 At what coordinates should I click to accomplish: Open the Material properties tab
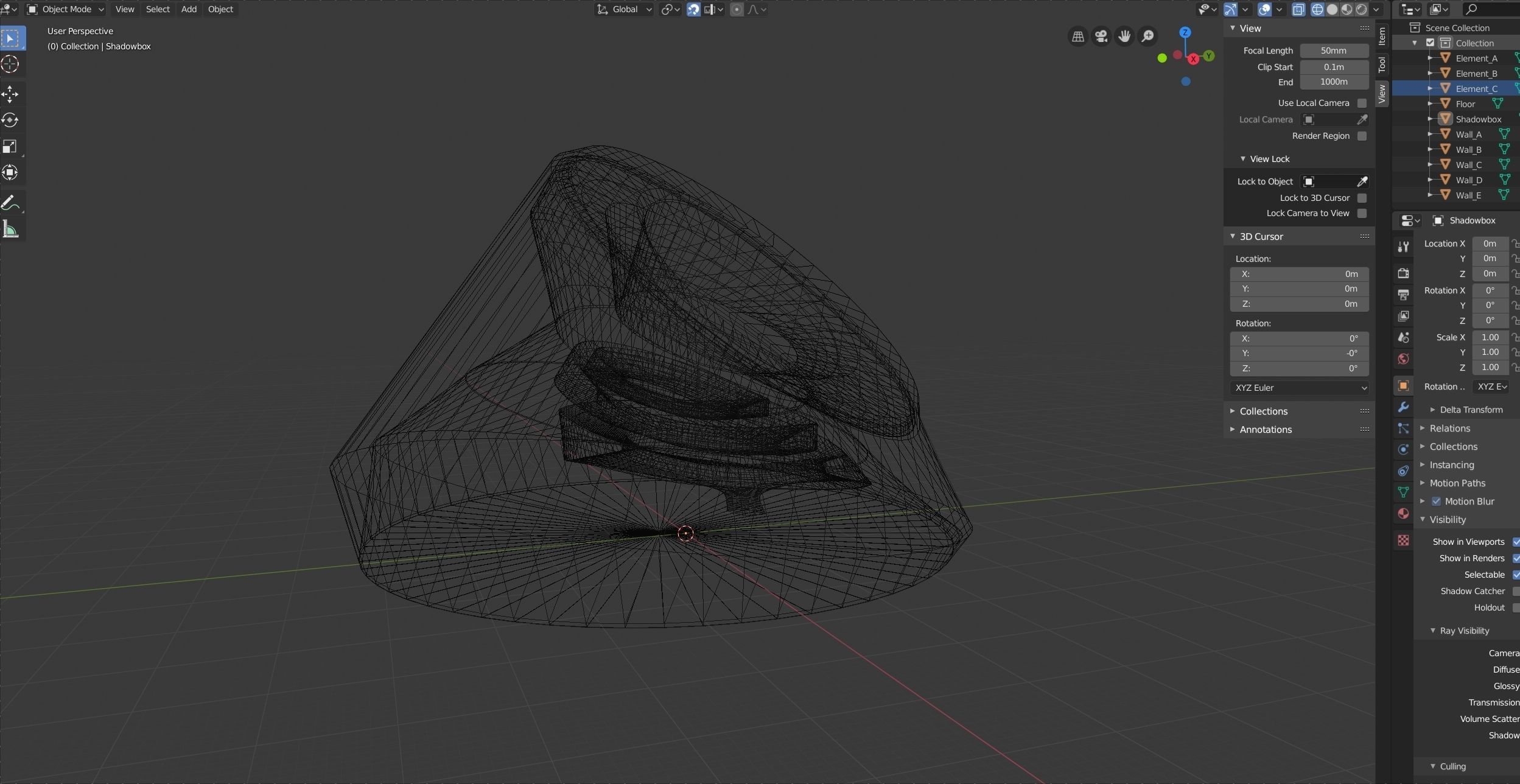[x=1403, y=513]
